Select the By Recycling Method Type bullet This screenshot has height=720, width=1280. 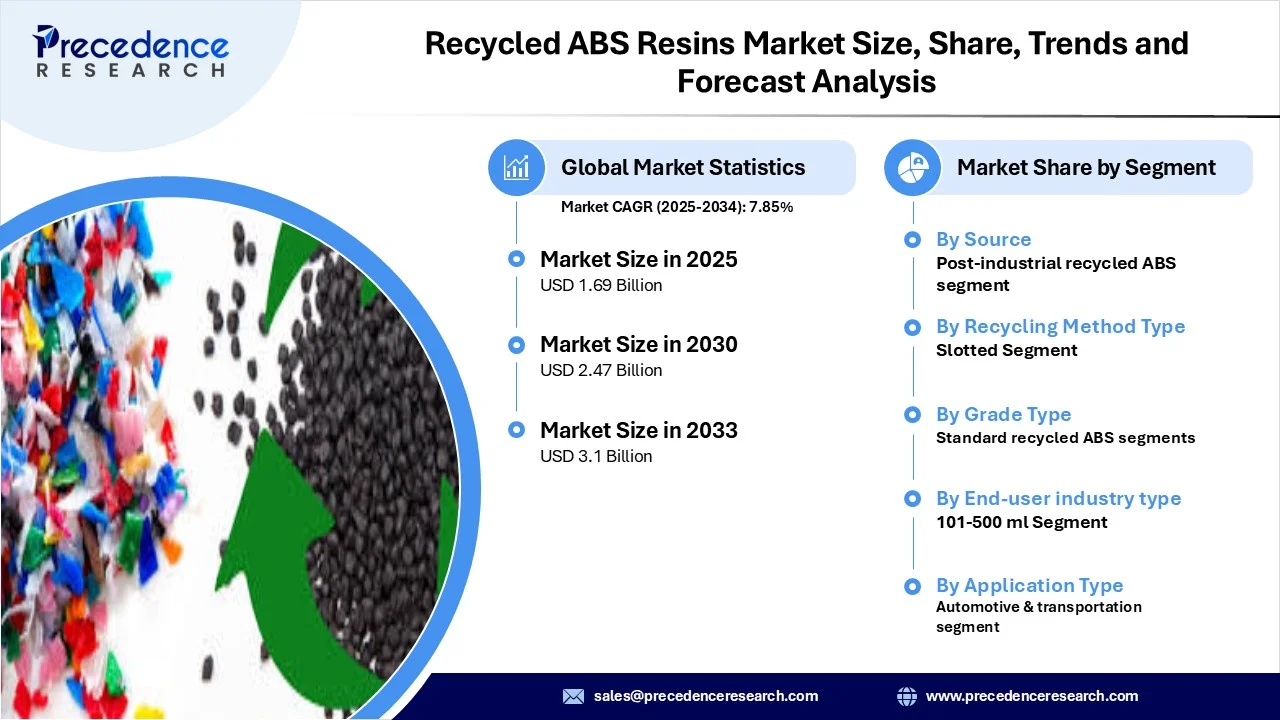[912, 327]
